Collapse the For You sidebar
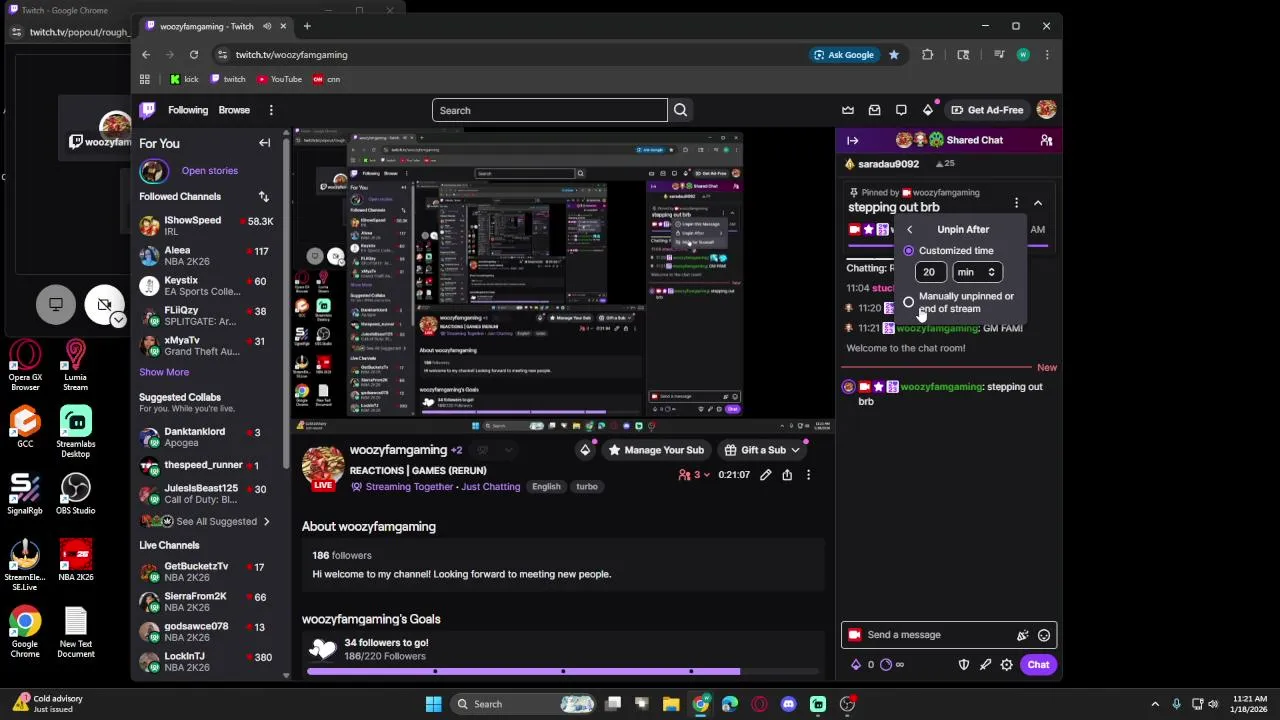Viewport: 1280px width, 720px height. [x=264, y=143]
